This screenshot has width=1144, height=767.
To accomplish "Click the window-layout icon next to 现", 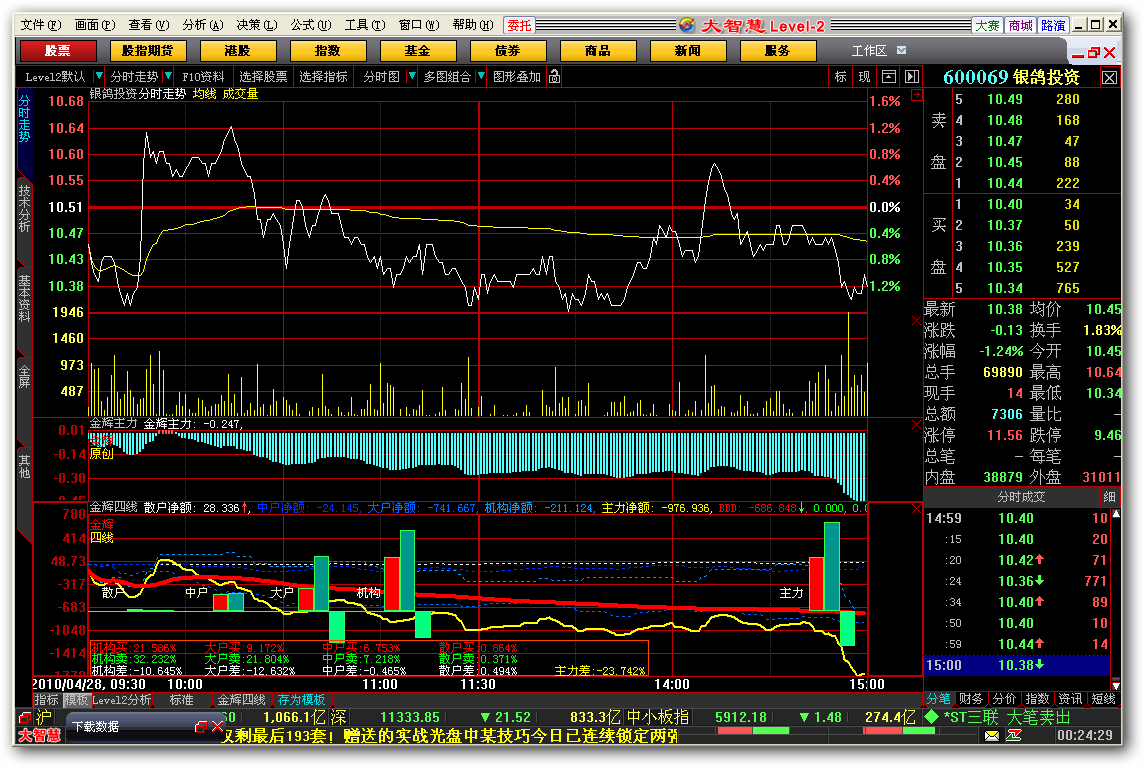I will point(889,77).
